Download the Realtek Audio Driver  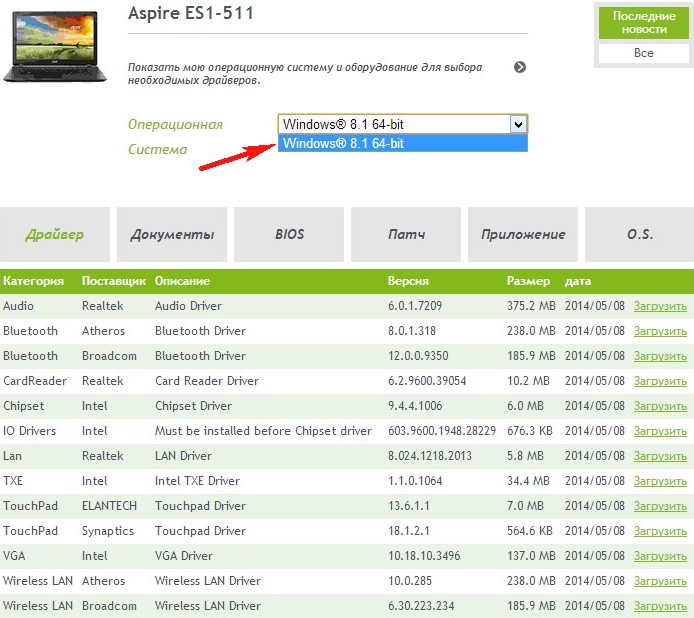[x=660, y=306]
